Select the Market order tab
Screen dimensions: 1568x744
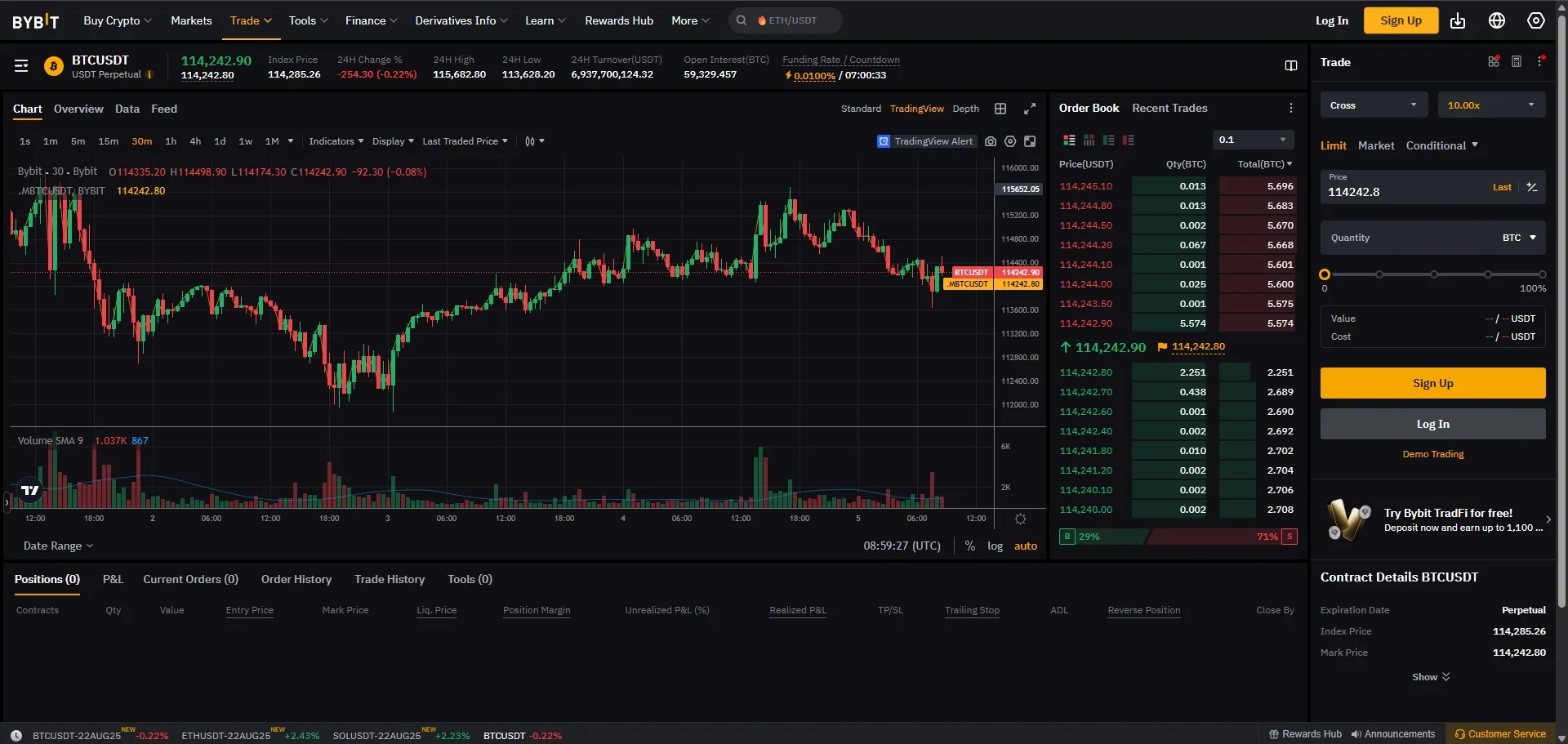[1376, 145]
